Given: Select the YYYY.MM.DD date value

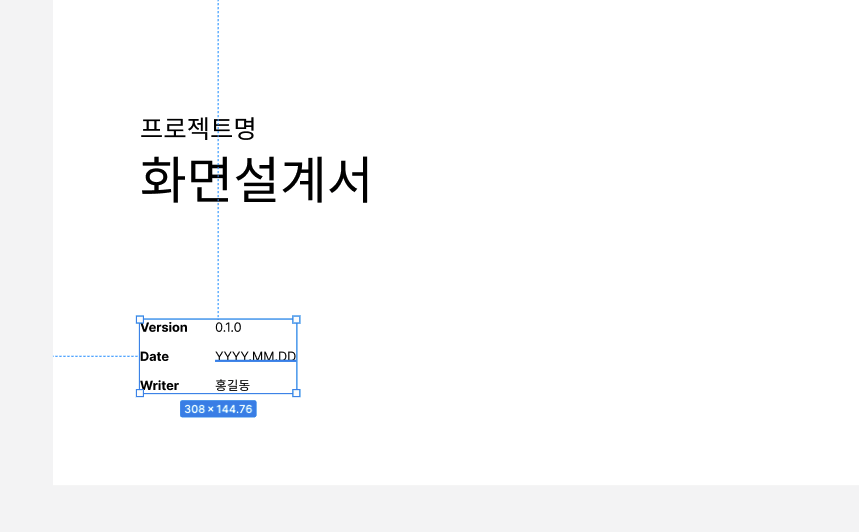Looking at the screenshot, I should (x=256, y=357).
